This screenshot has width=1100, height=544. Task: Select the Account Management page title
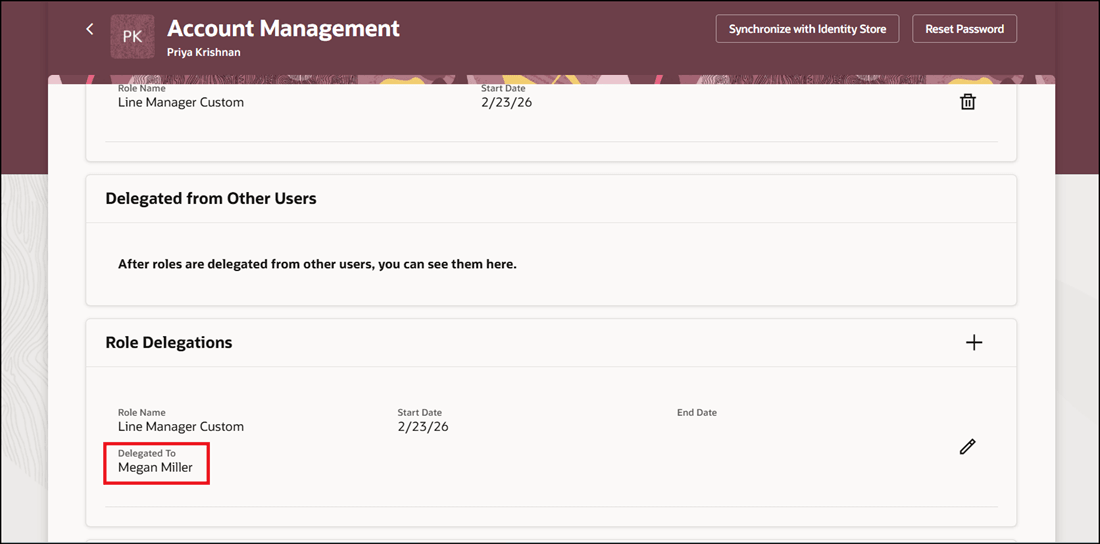[x=283, y=28]
